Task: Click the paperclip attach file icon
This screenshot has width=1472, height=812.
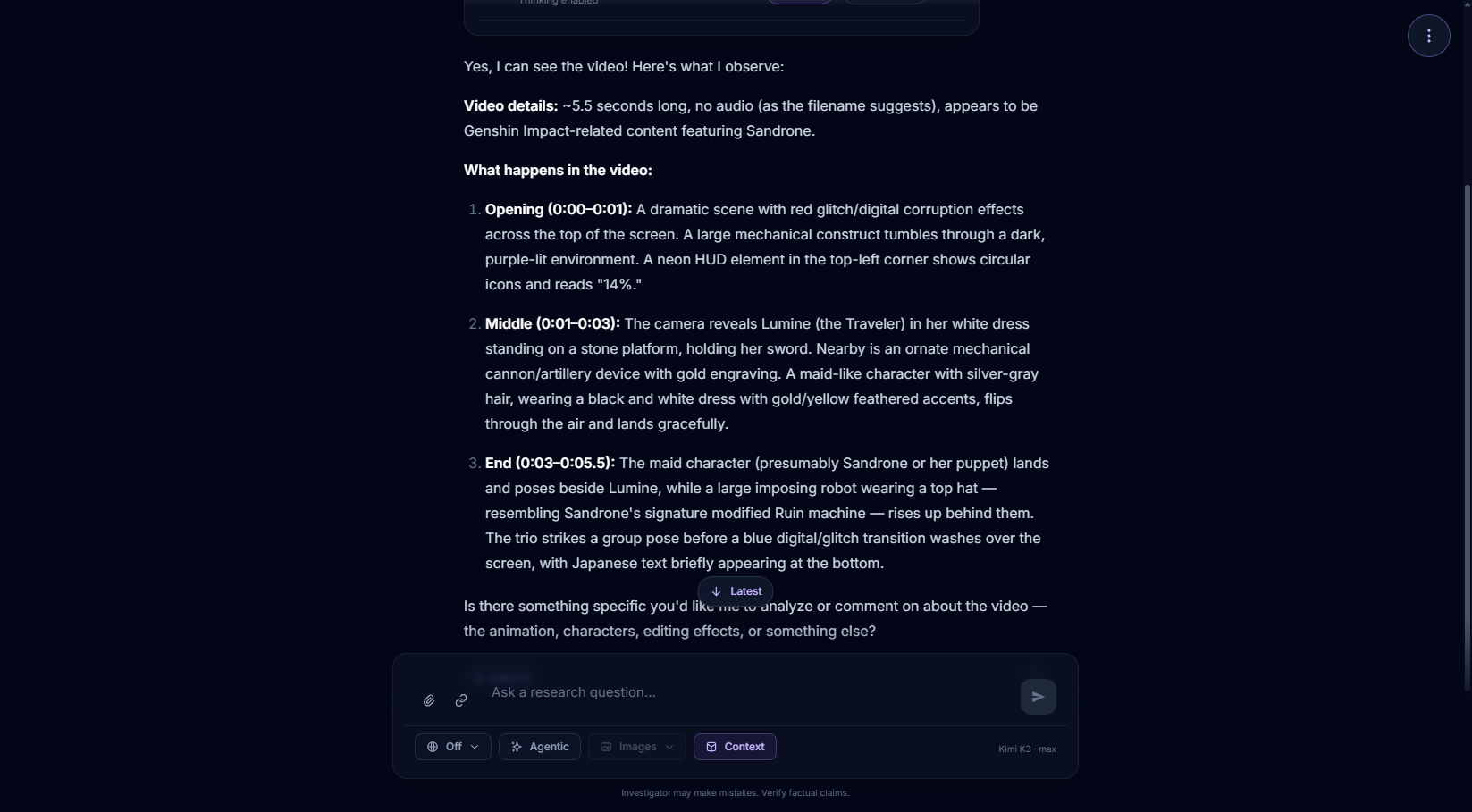Action: click(429, 700)
